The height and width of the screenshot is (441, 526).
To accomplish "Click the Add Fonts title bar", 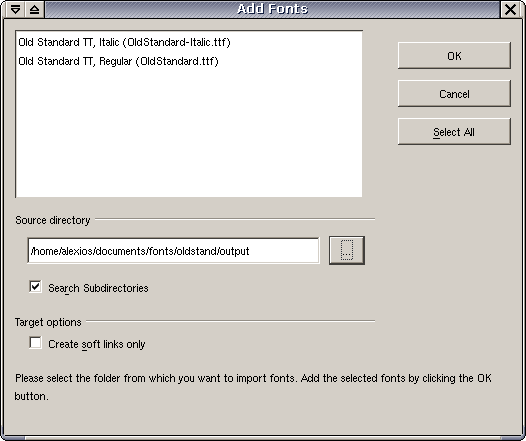I will [272, 9].
